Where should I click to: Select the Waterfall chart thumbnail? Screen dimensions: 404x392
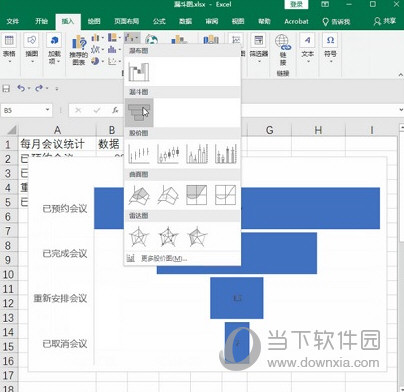click(139, 72)
